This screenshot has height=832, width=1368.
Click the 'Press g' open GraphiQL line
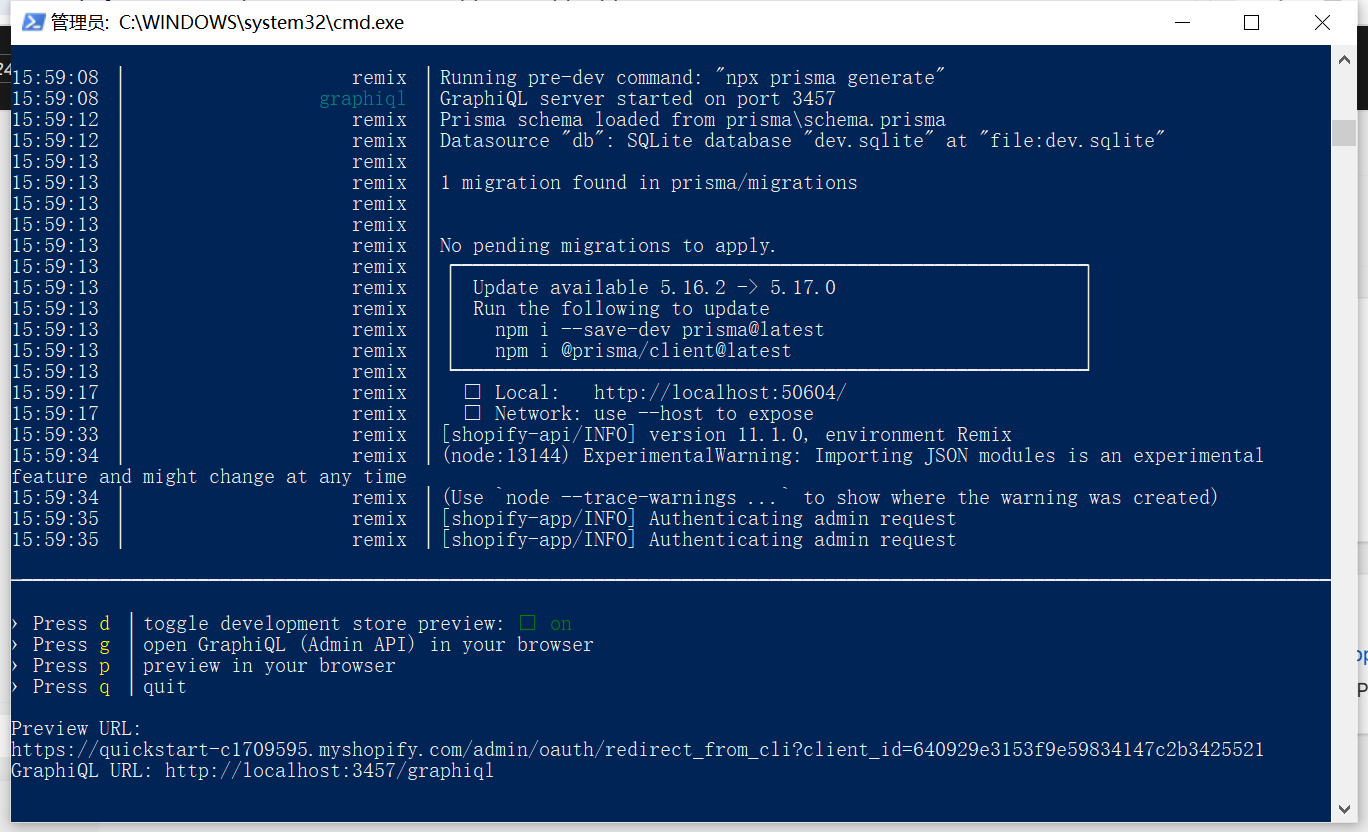(x=302, y=645)
